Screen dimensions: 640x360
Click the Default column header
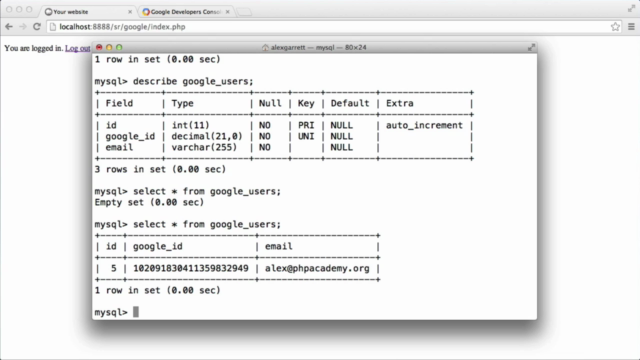coord(350,103)
